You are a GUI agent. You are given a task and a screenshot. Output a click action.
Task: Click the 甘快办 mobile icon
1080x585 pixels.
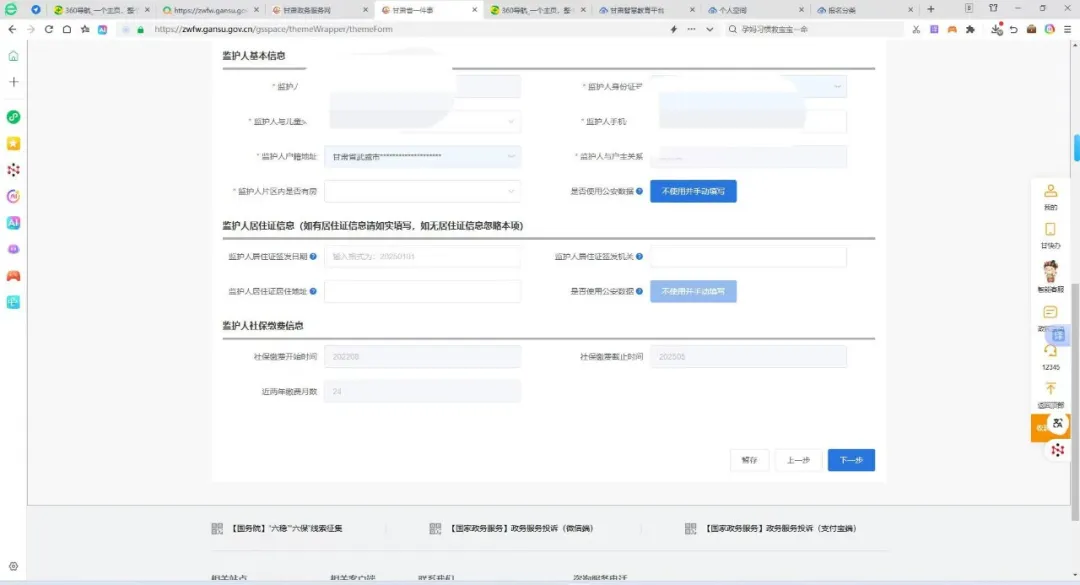click(1050, 229)
